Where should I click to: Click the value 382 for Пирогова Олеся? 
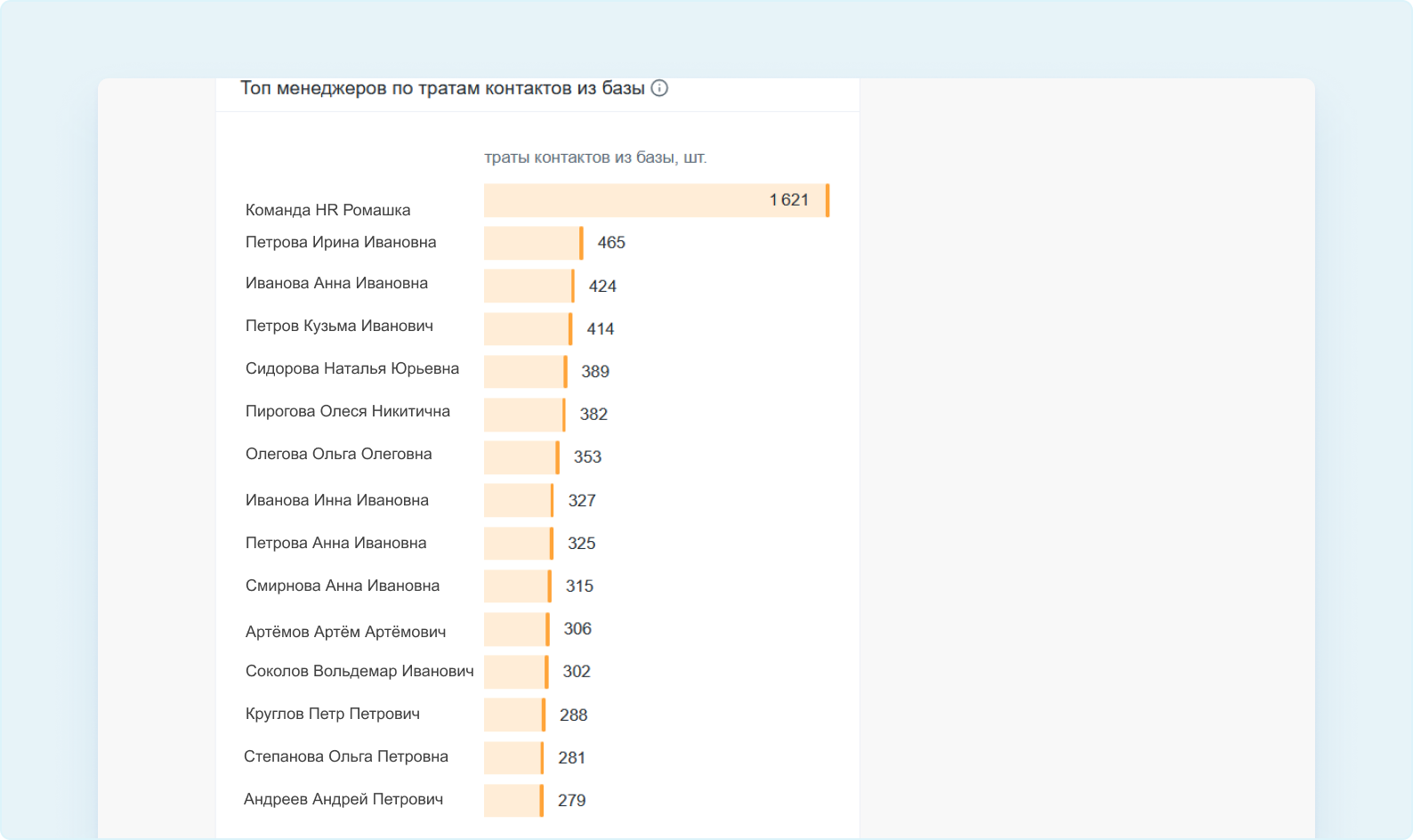pos(593,414)
